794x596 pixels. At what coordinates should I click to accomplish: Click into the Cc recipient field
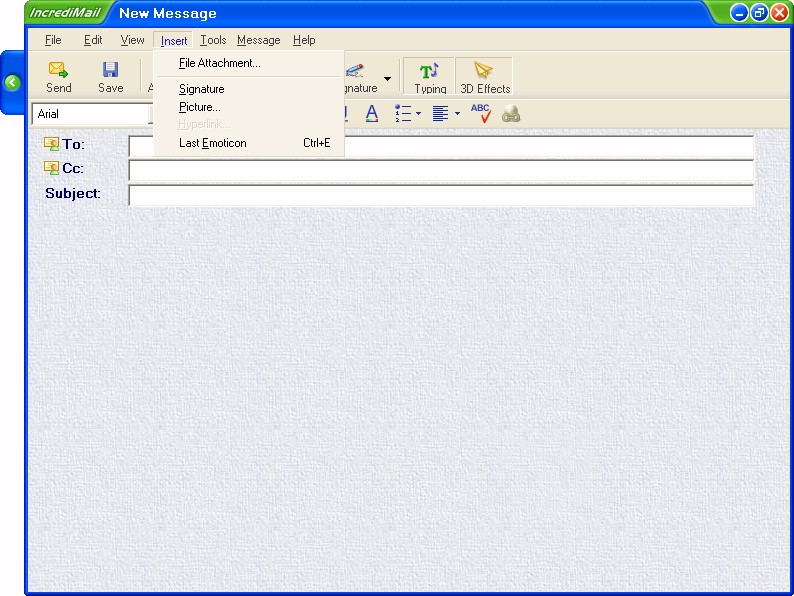(441, 171)
